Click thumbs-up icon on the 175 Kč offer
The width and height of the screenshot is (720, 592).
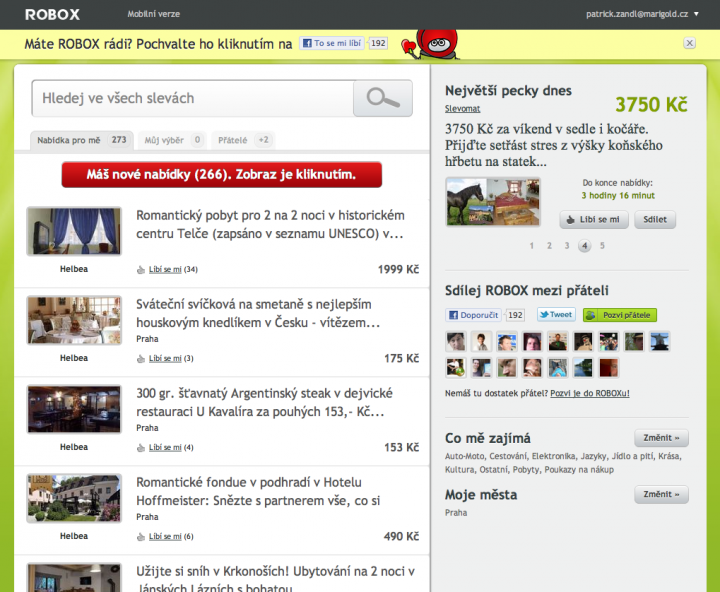point(141,359)
